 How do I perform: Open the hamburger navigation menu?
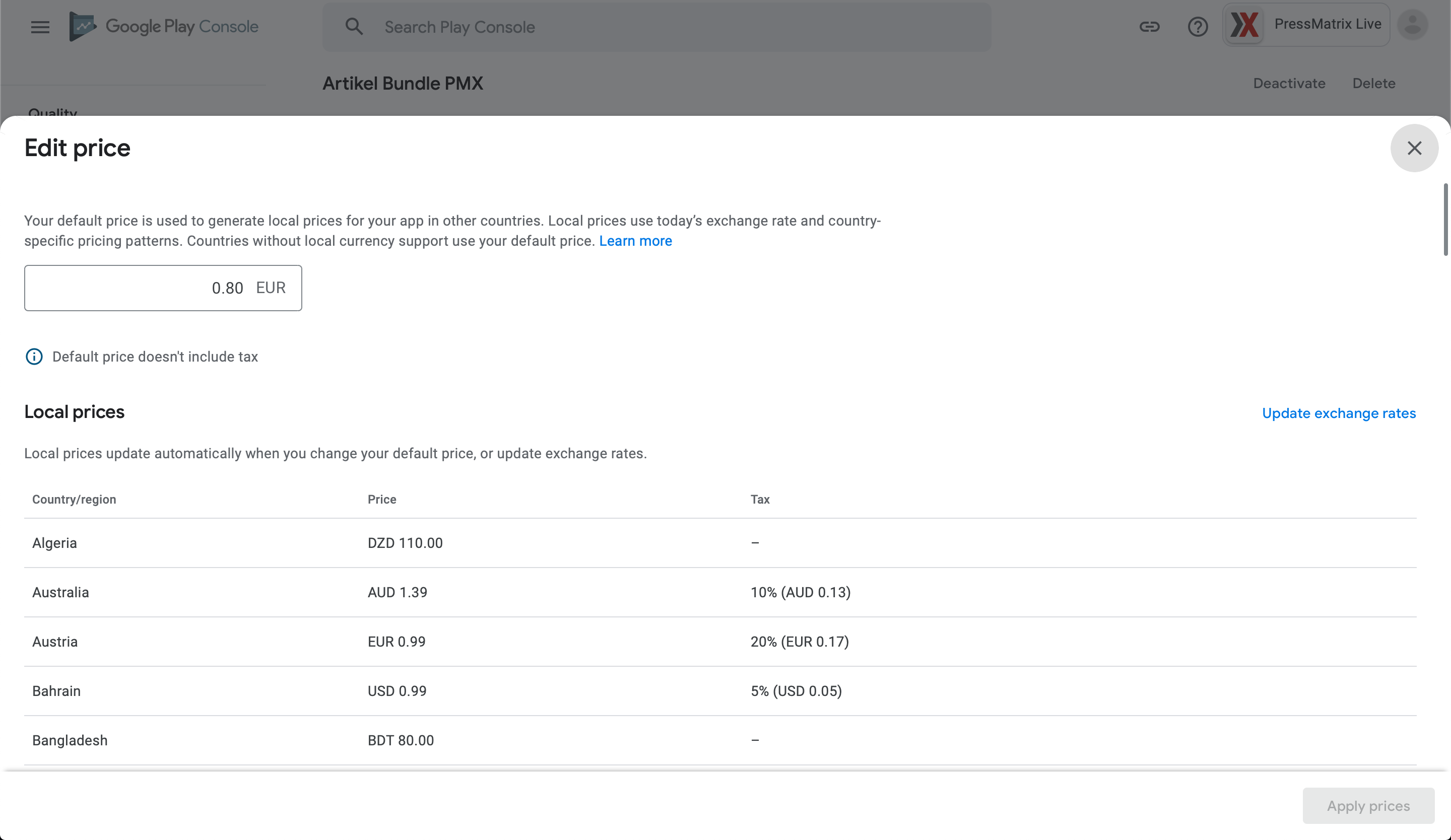coord(40,27)
